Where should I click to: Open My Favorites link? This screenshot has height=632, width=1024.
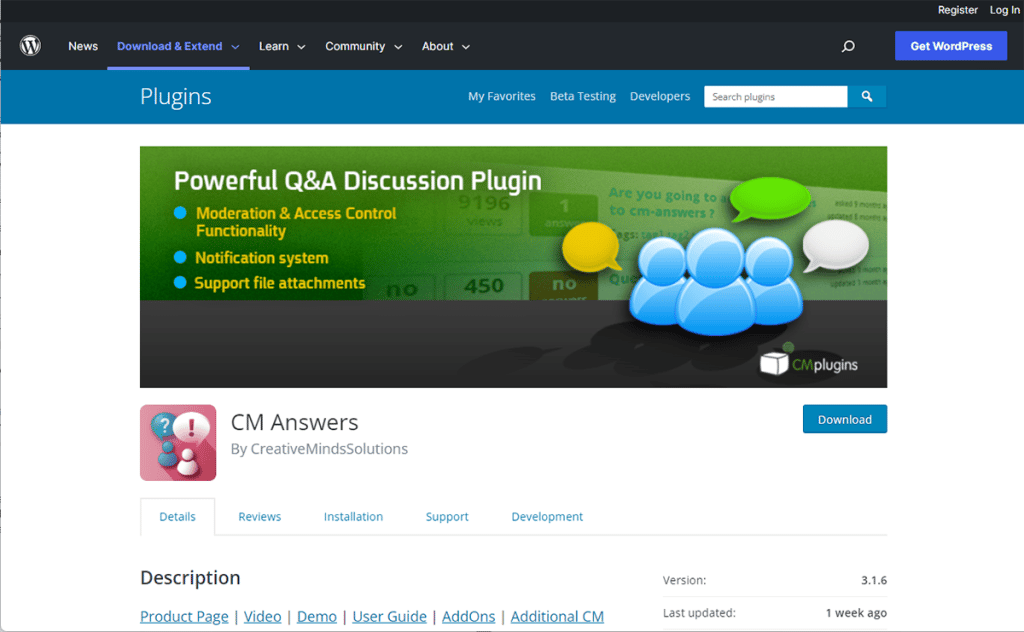click(x=502, y=96)
